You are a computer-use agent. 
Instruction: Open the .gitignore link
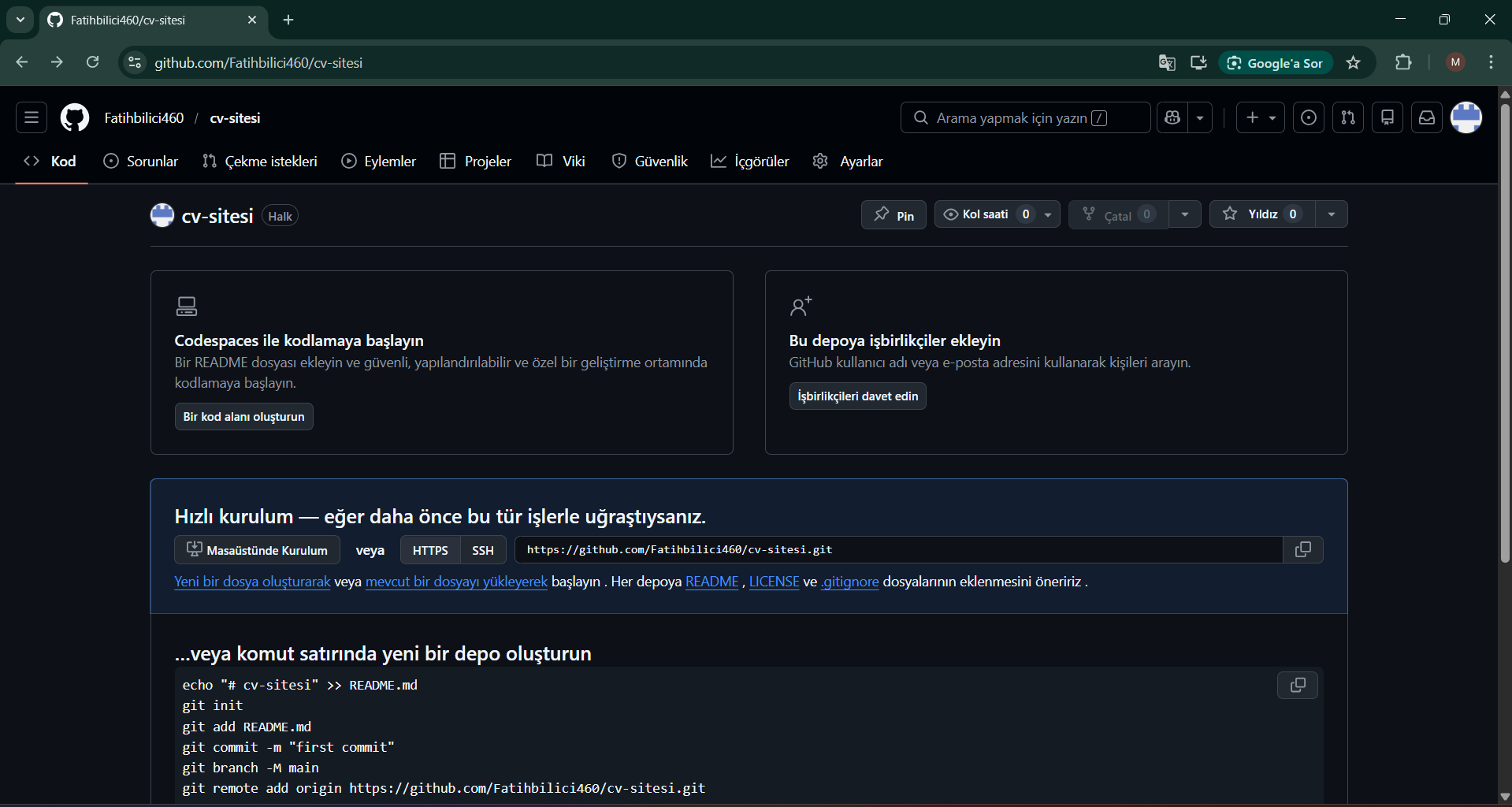click(x=849, y=582)
